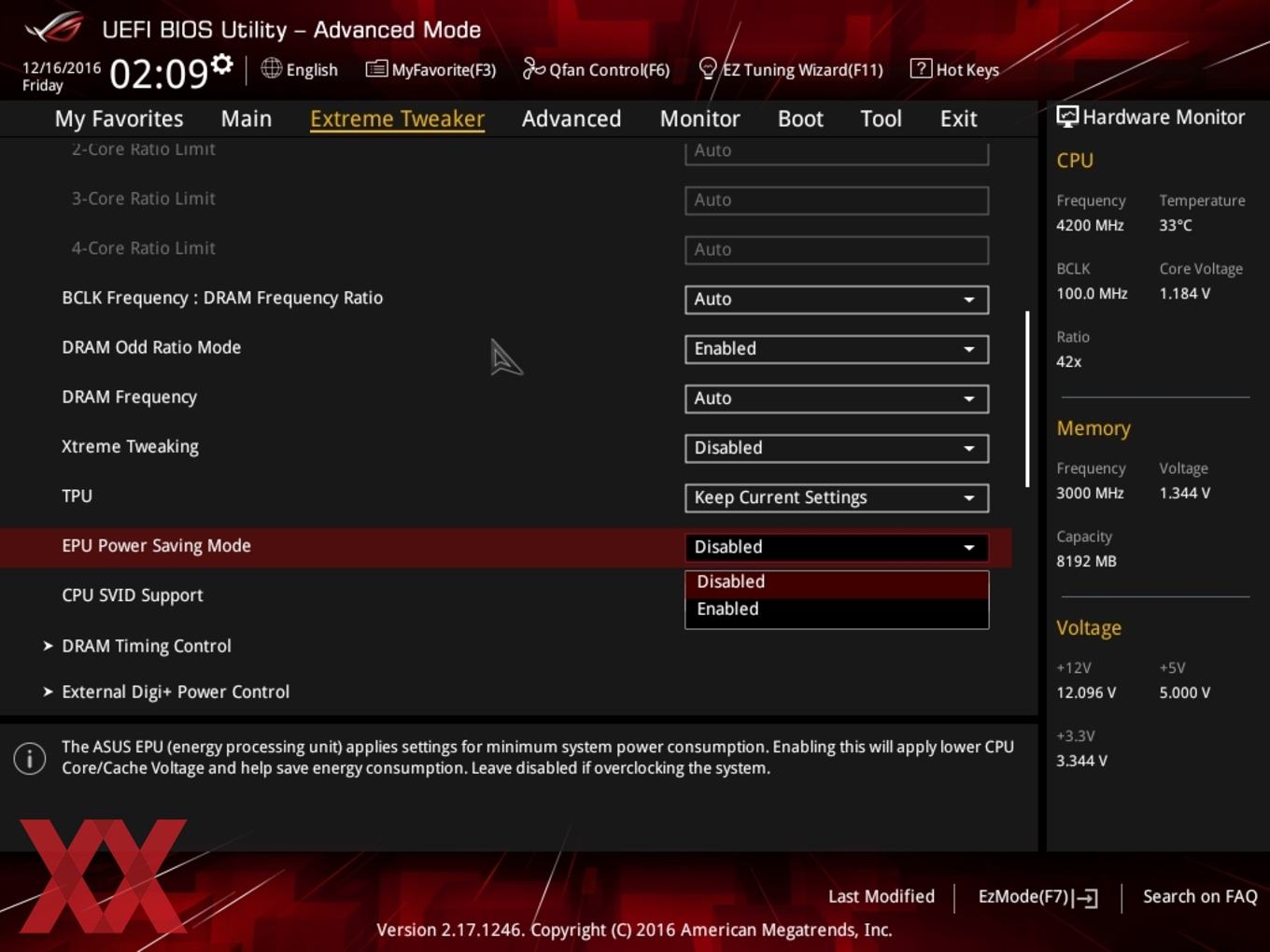Click the EZ Tuning Wizard bulb icon
The image size is (1270, 952).
pos(708,68)
